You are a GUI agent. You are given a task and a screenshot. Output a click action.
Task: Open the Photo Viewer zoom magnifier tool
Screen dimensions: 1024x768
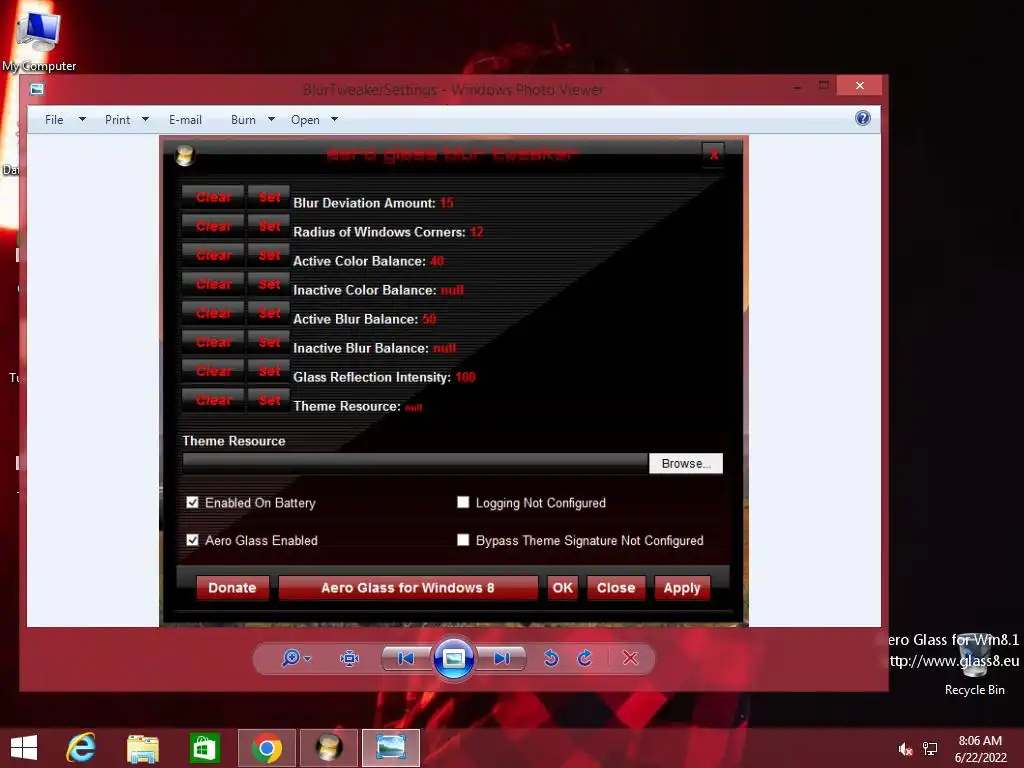290,658
